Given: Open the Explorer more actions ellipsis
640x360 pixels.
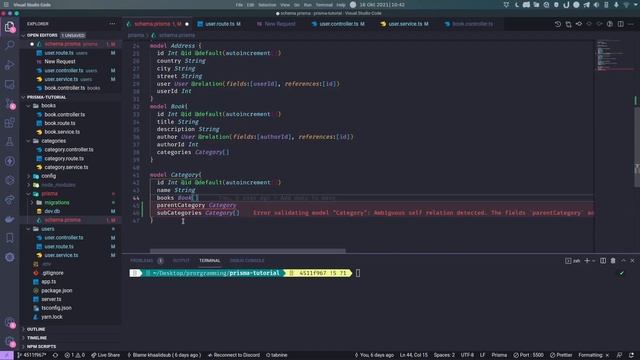Looking at the screenshot, I should [x=112, y=24].
